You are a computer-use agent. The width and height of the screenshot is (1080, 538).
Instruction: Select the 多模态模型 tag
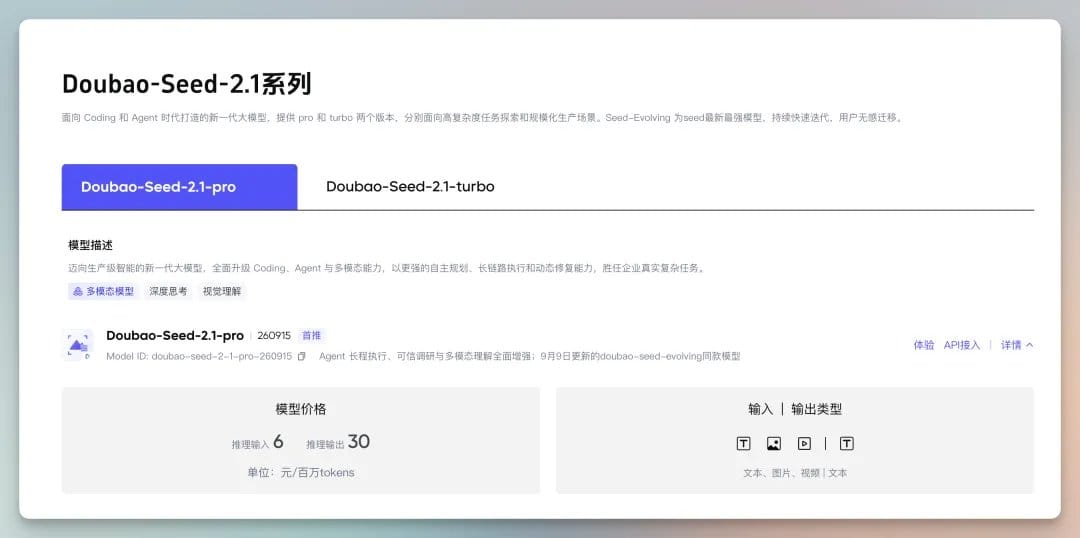click(x=104, y=291)
